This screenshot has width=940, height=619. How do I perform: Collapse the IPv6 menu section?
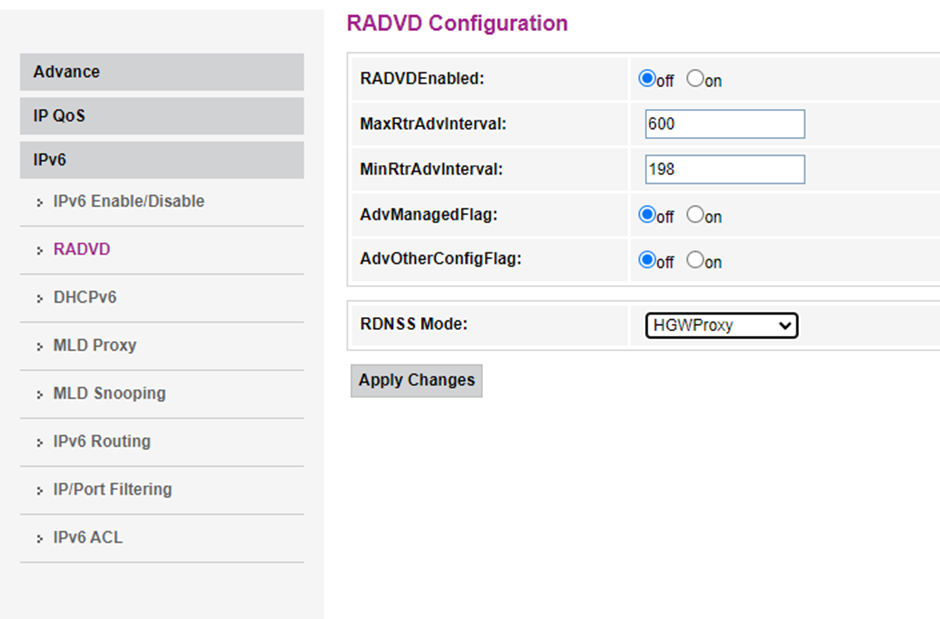(162, 160)
